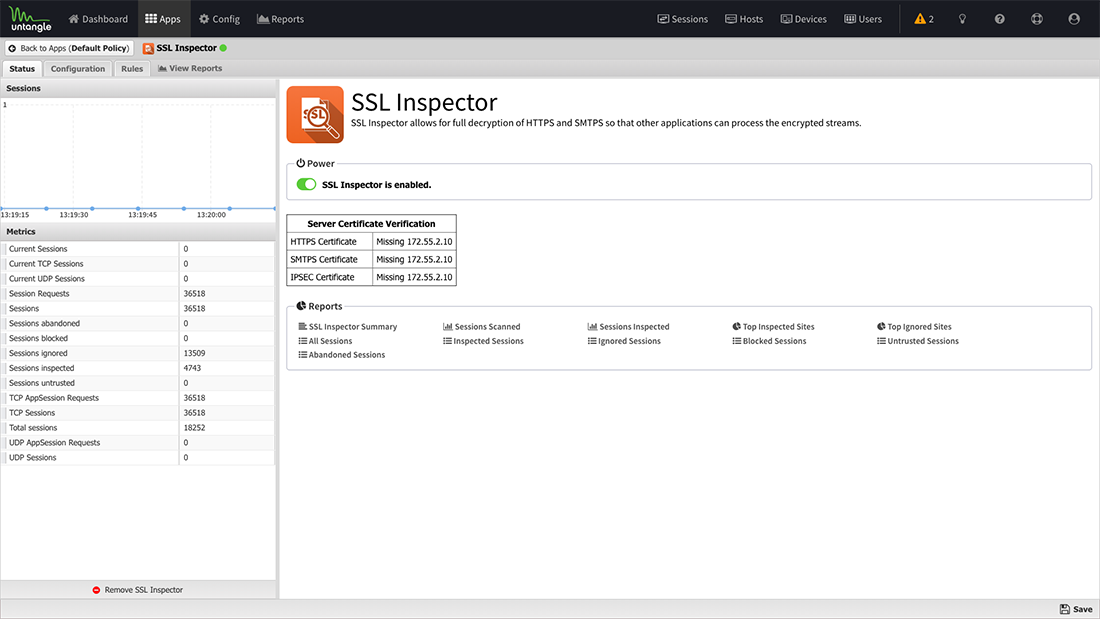View active Sessions list
1100x619 pixels.
click(683, 19)
